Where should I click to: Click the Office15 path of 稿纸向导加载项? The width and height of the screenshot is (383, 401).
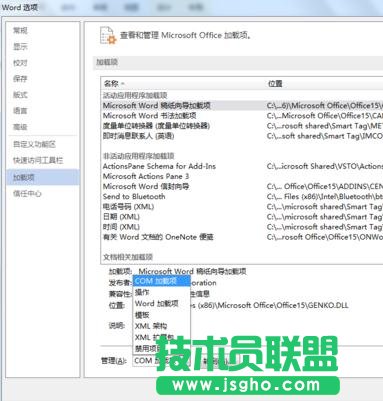(x=324, y=106)
